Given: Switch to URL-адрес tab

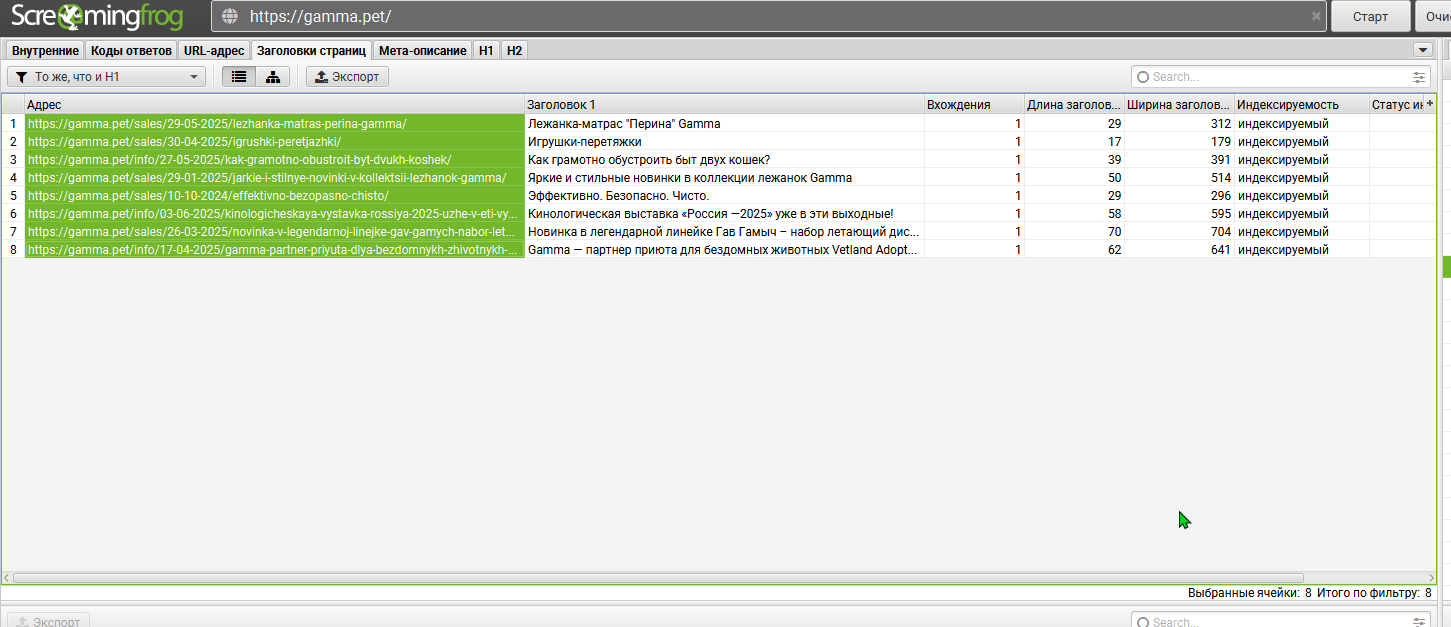Looking at the screenshot, I should [214, 50].
